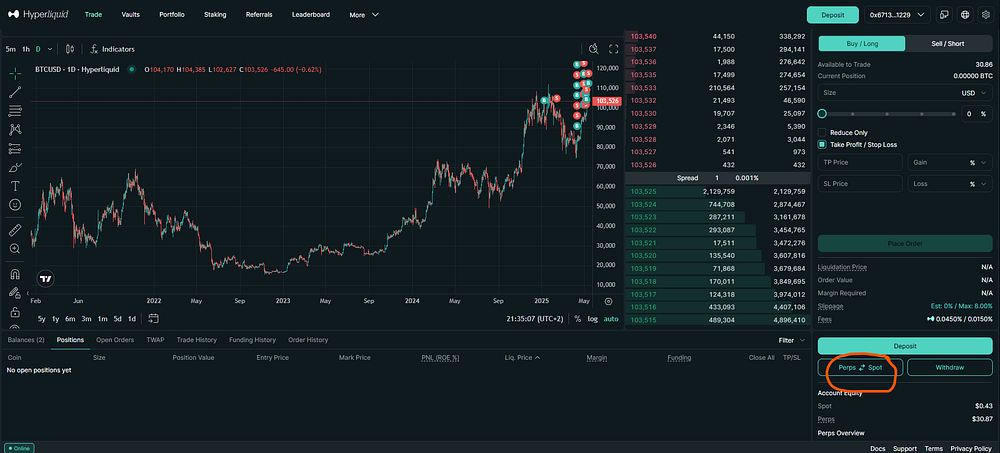Click the Place Order button
Screen dimensions: 1000x453
(x=905, y=244)
